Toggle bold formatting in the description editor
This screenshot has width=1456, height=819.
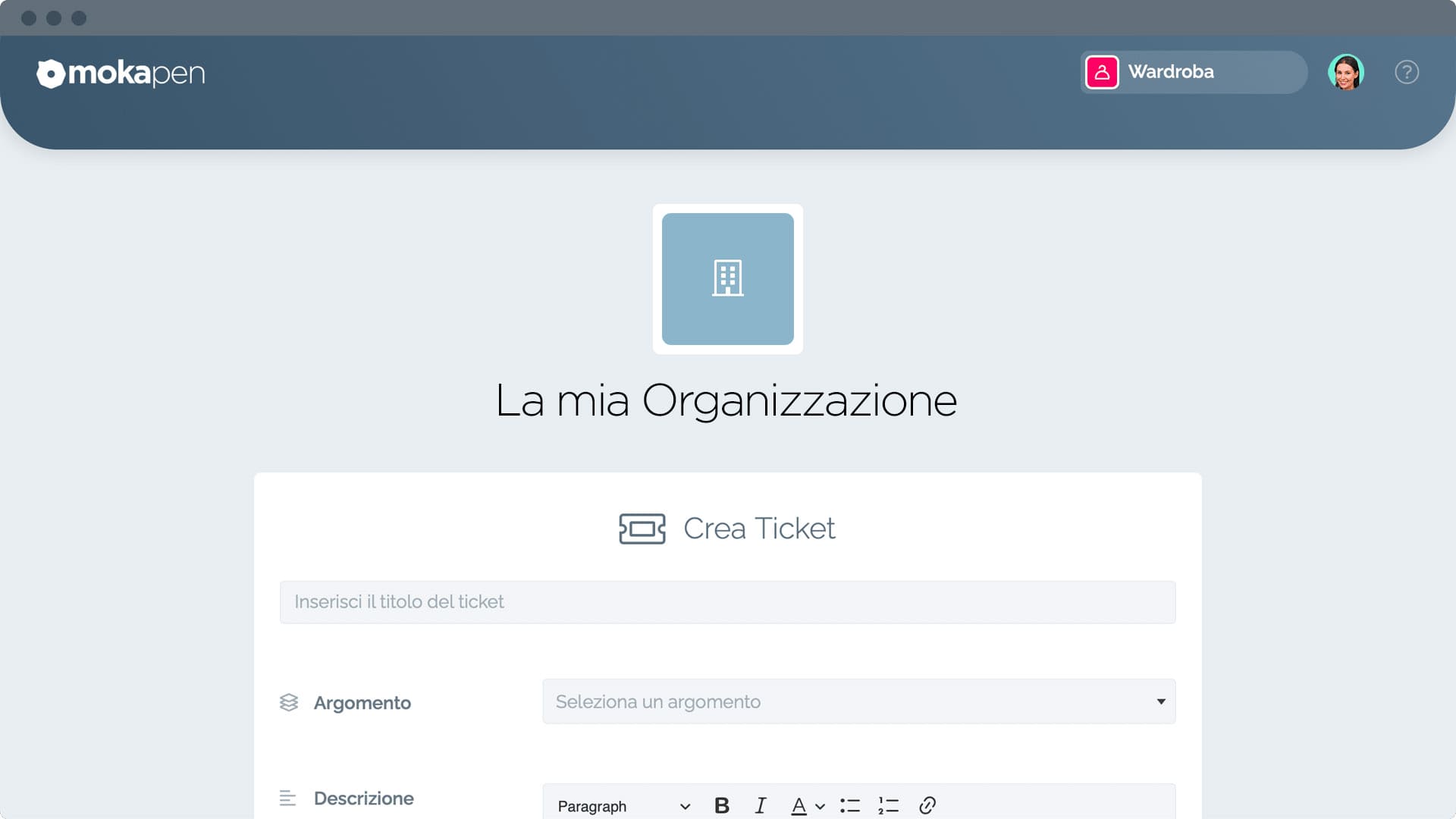pyautogui.click(x=721, y=805)
